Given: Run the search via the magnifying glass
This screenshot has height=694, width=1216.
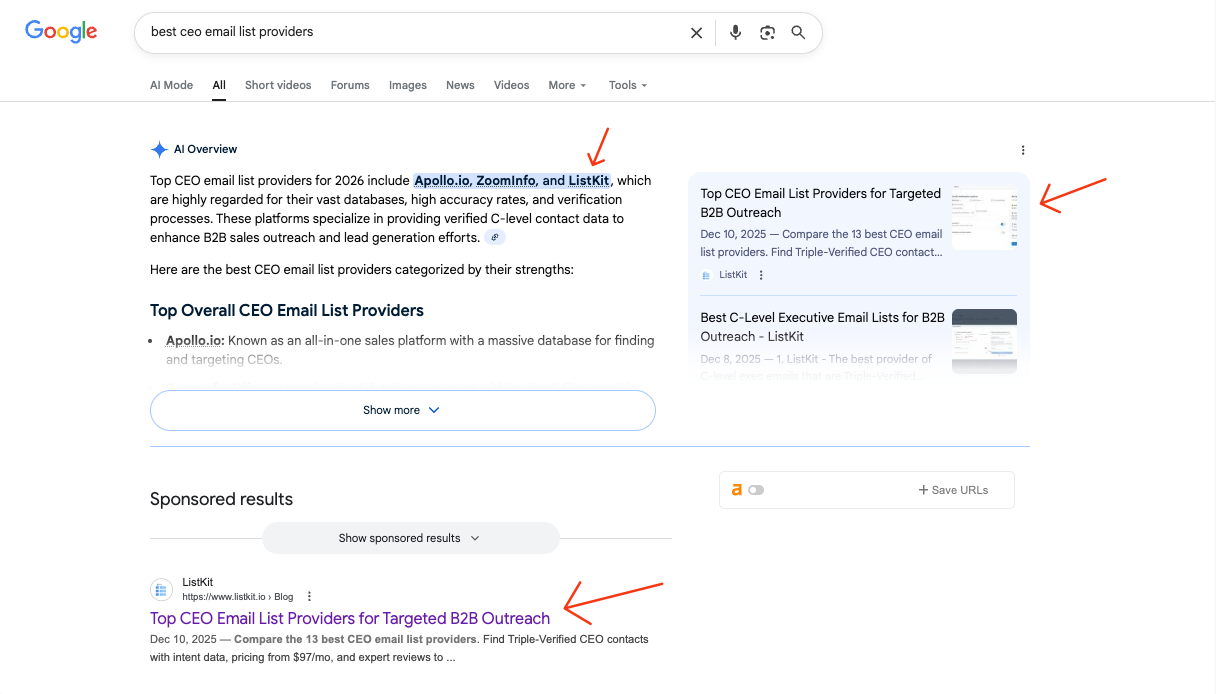Looking at the screenshot, I should pos(798,32).
